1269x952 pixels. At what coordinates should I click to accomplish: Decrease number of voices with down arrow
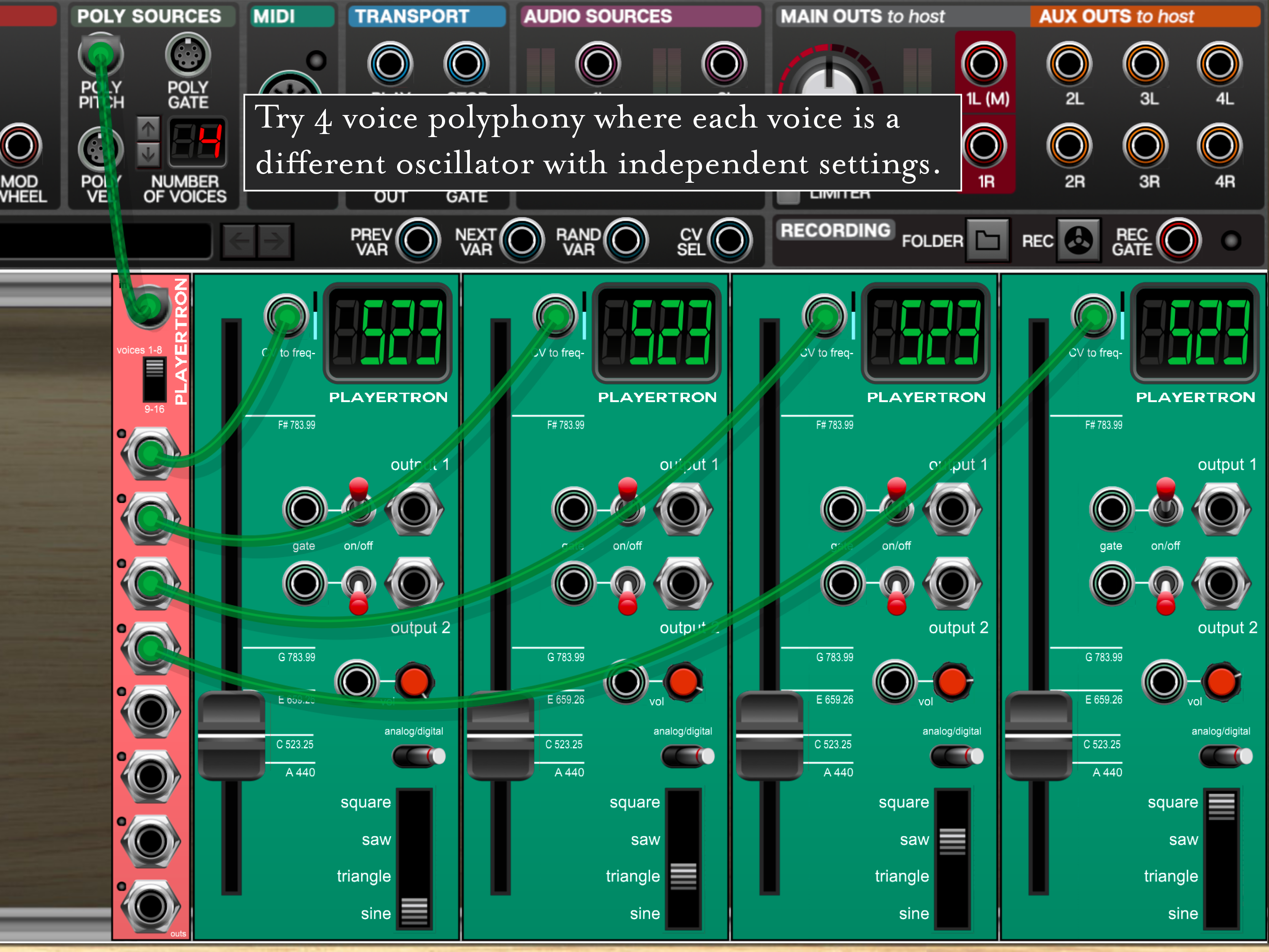148,154
